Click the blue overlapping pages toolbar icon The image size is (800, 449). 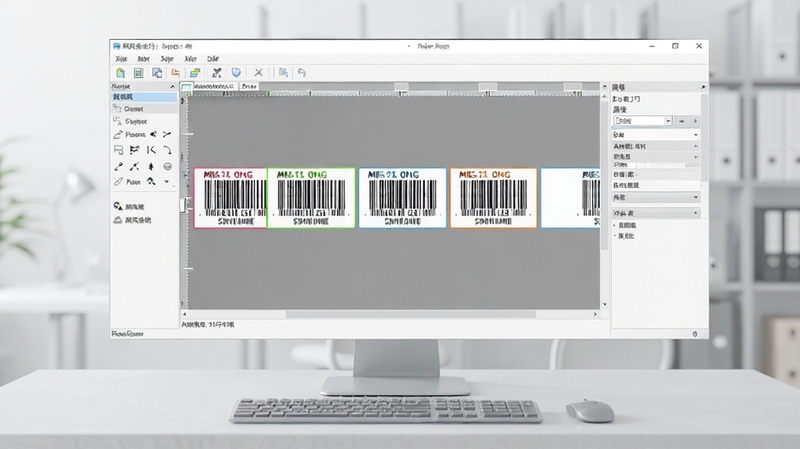157,73
